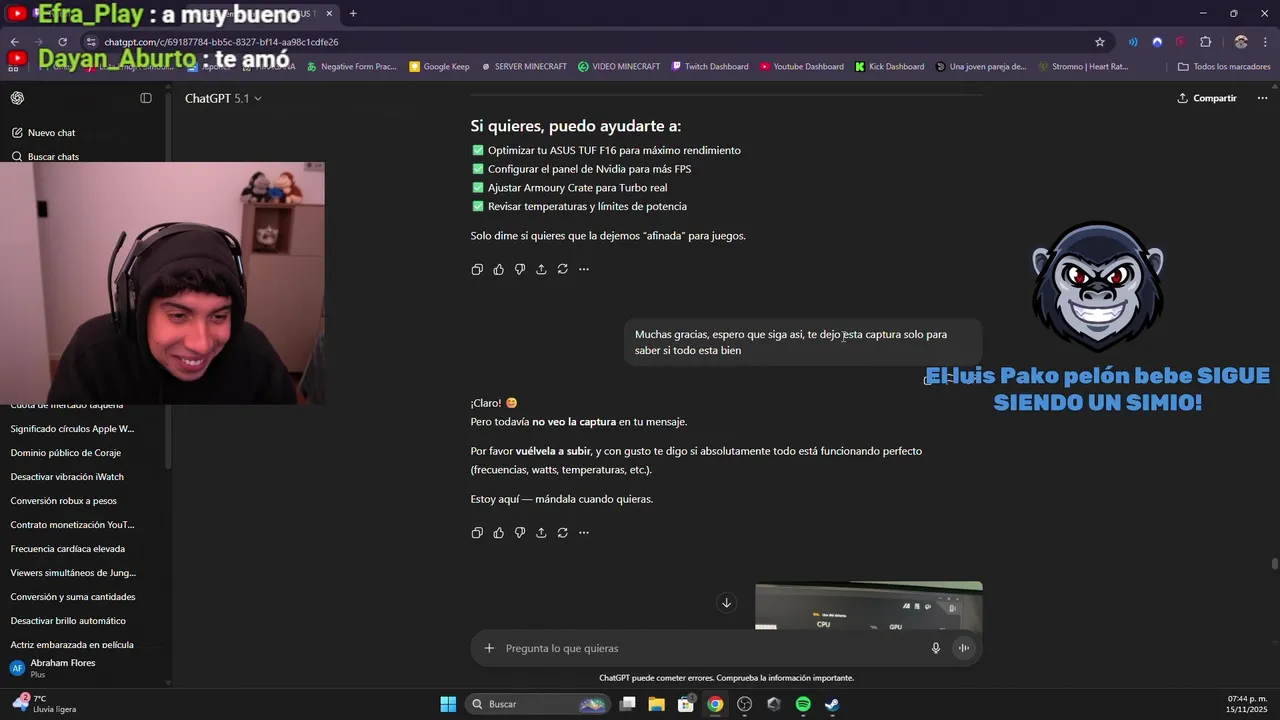The height and width of the screenshot is (720, 1280).
Task: Open the Chrome profile avatar
Action: (1241, 42)
